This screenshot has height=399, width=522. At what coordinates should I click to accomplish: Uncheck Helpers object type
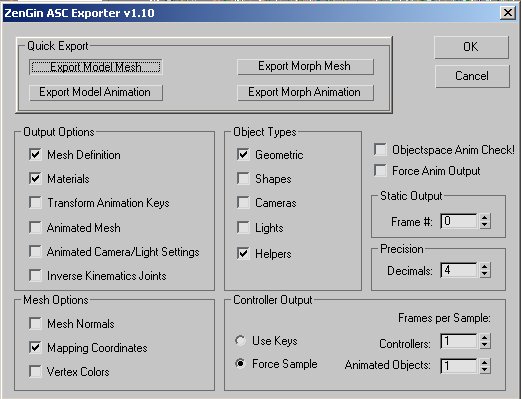[243, 254]
